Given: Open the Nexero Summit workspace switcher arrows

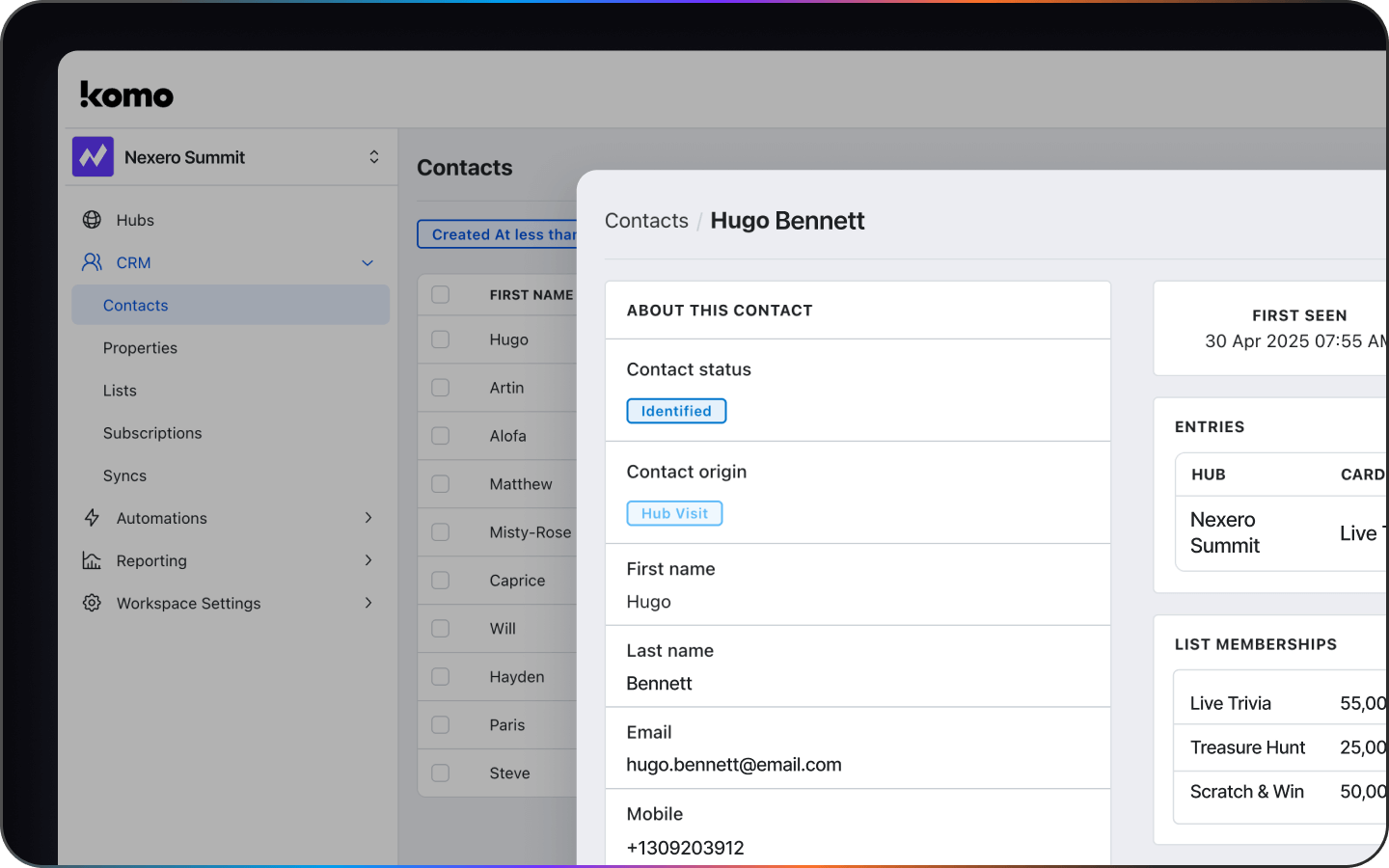Looking at the screenshot, I should tap(373, 156).
